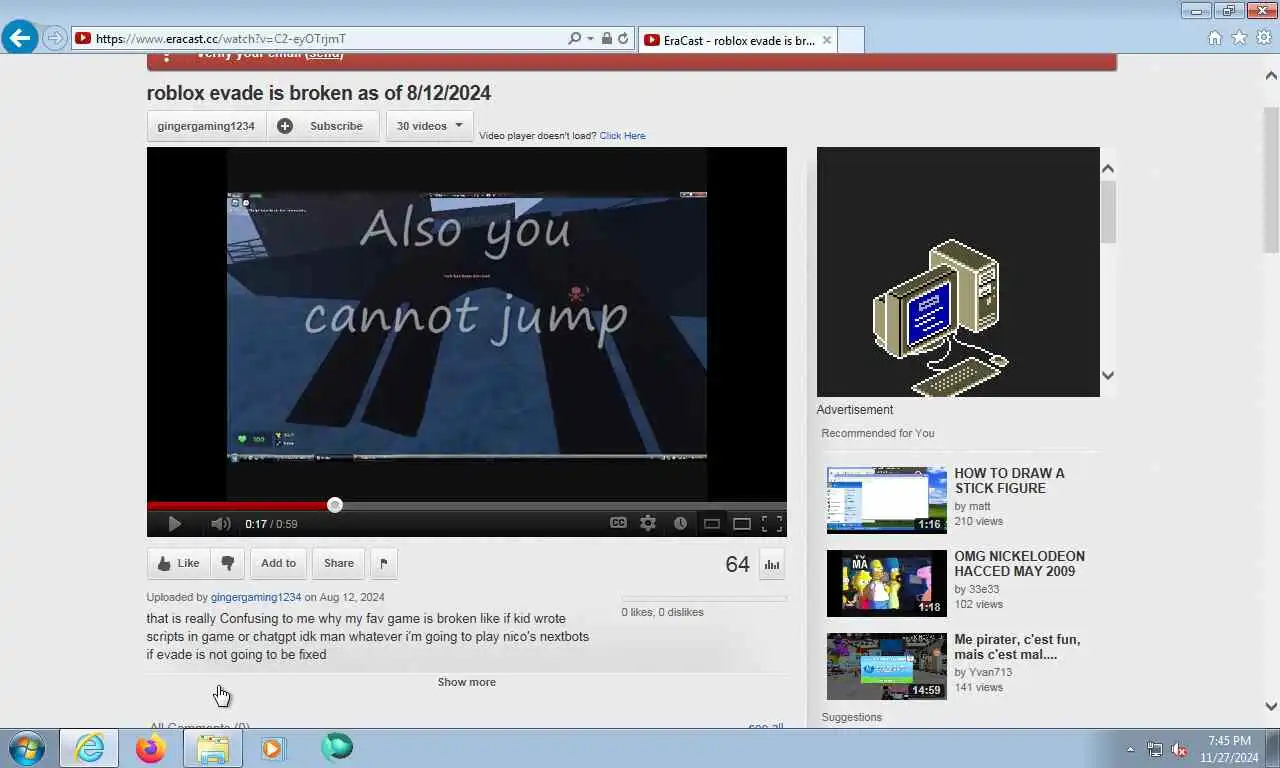The height and width of the screenshot is (768, 1280).
Task: Click the video view count 64
Action: pyautogui.click(x=737, y=564)
